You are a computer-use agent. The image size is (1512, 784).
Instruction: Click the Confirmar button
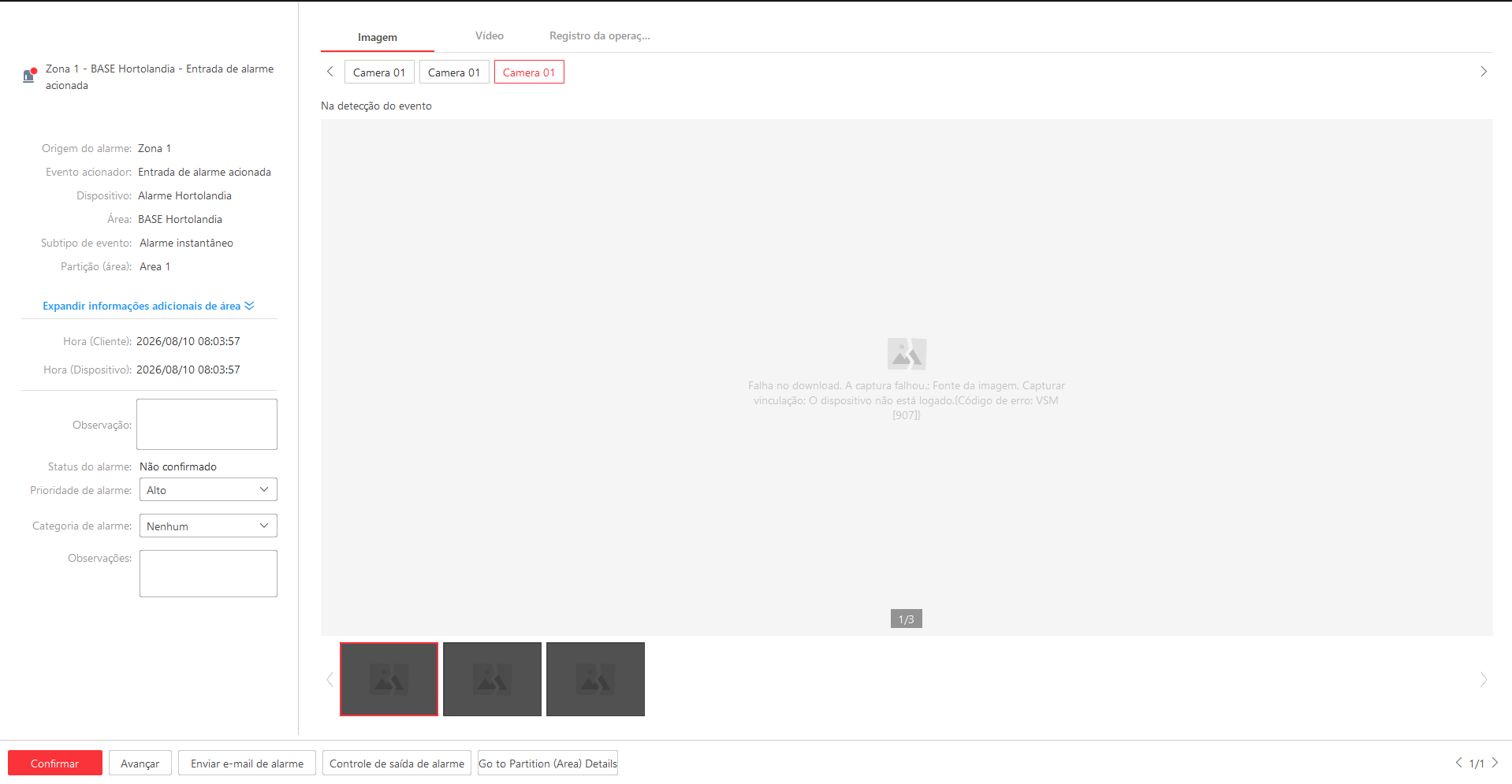pos(55,764)
